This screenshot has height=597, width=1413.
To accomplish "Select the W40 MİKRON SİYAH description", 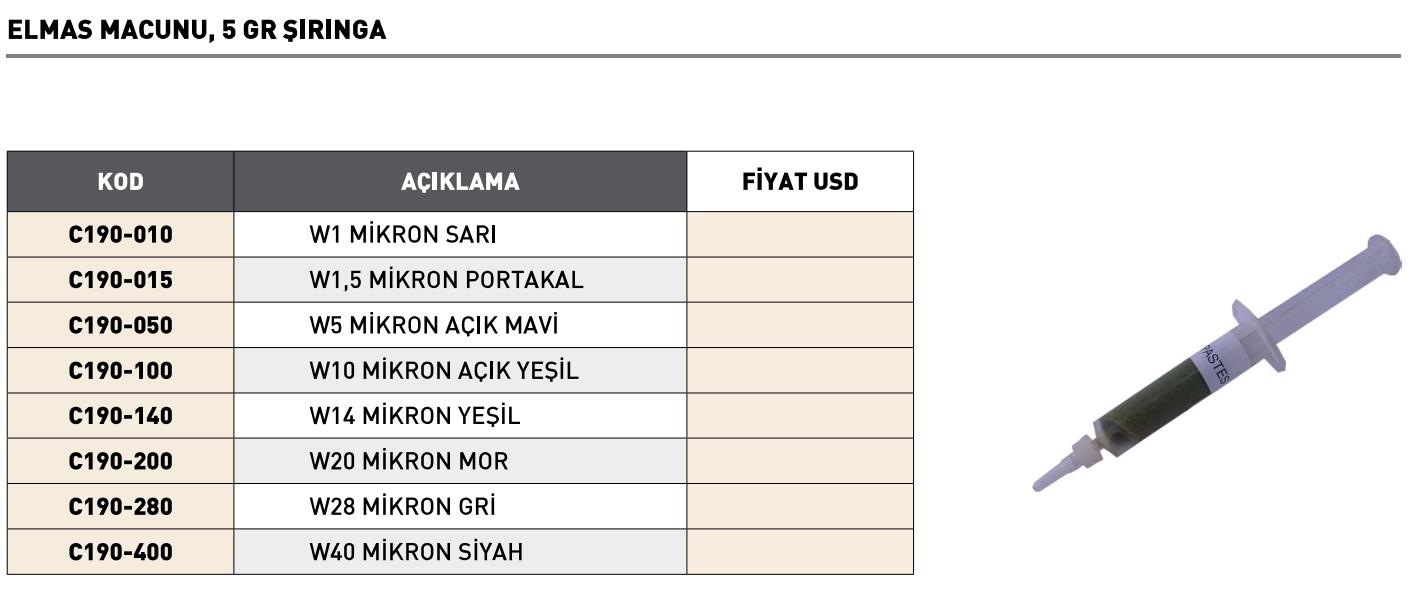I will pos(416,552).
